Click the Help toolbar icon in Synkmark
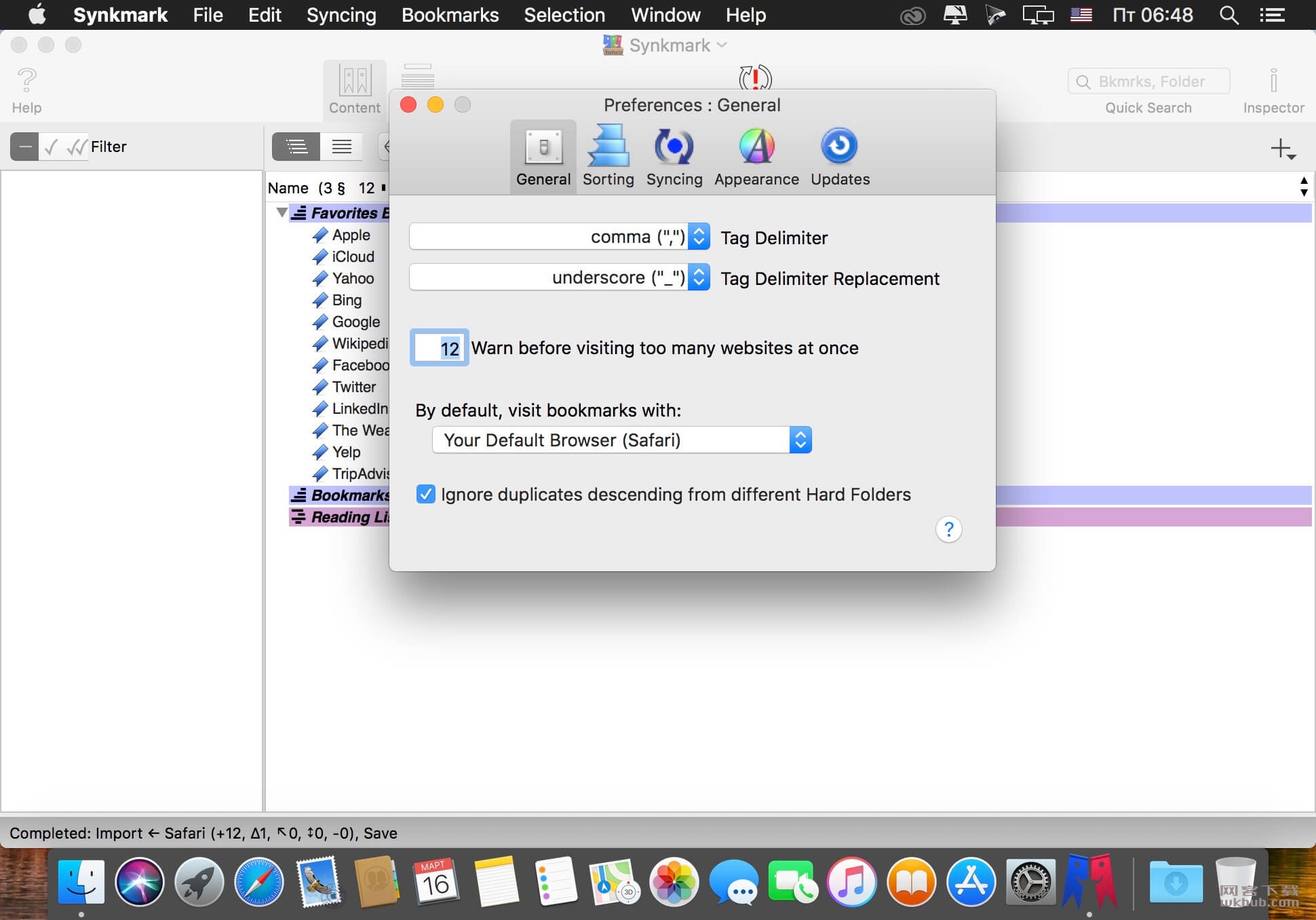This screenshot has width=1316, height=920. click(26, 90)
